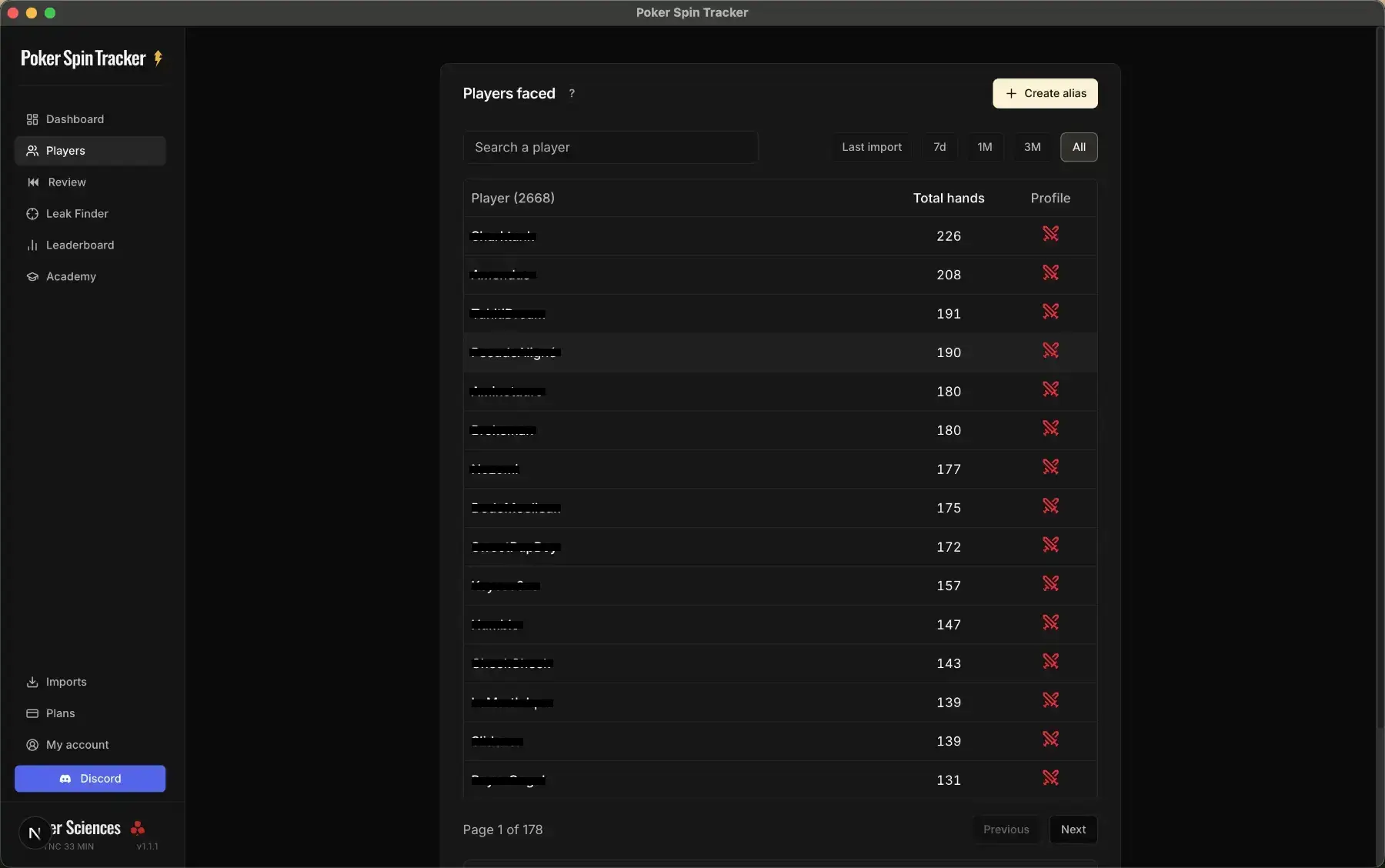1385x868 pixels.
Task: Select the All time range tab
Action: [1079, 147]
